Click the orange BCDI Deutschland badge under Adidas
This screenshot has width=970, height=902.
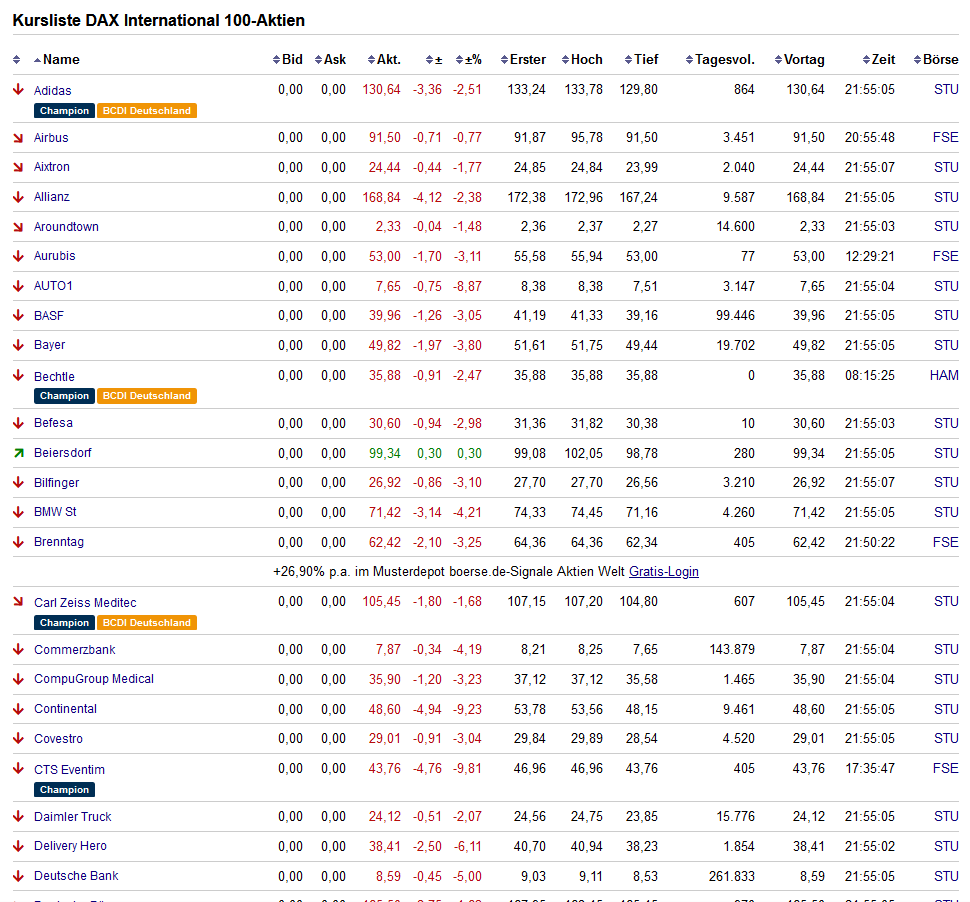146,111
